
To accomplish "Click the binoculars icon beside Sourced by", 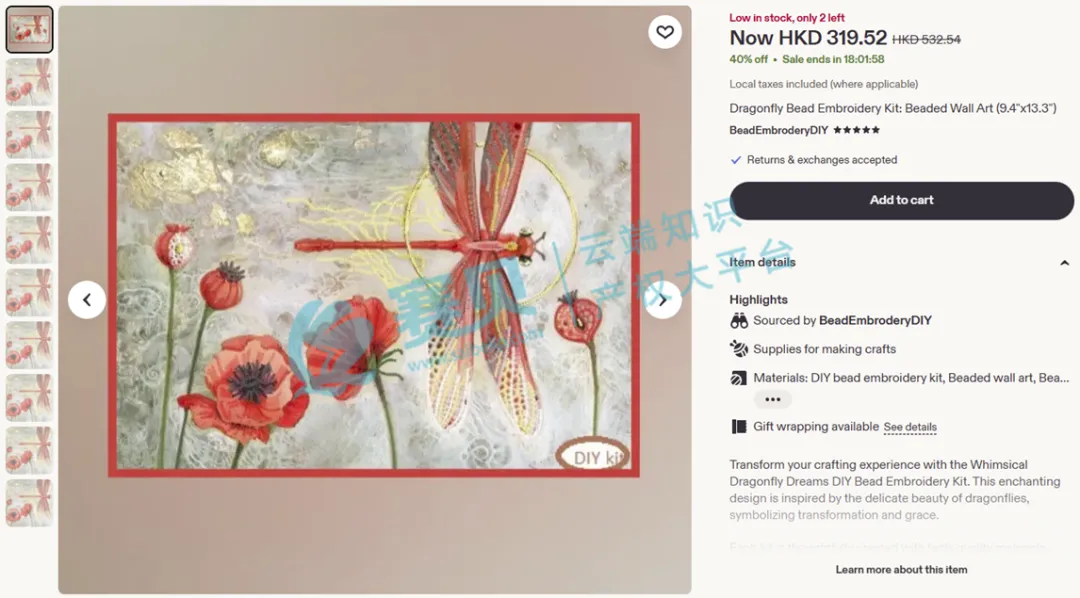I will coord(739,320).
